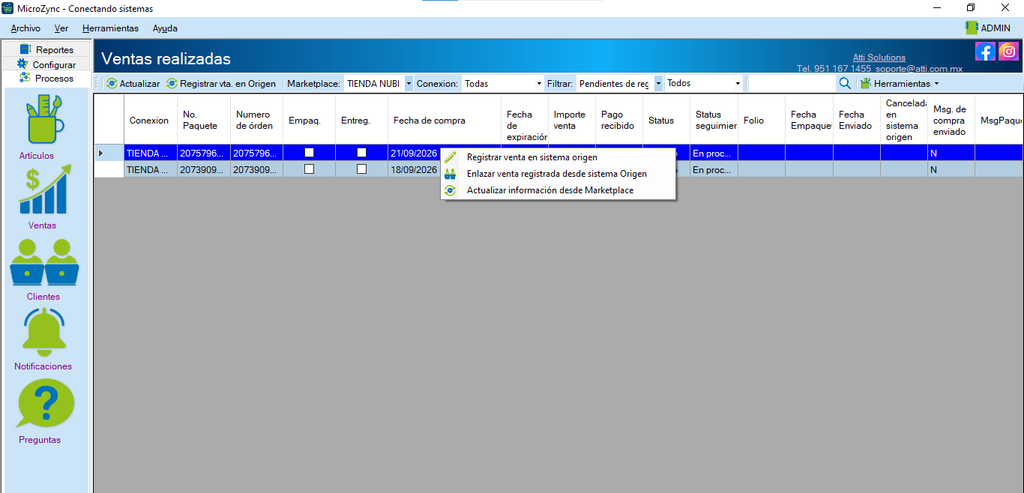This screenshot has height=493, width=1024.
Task: Open the Herramientas menu in menu bar
Action: coord(110,28)
